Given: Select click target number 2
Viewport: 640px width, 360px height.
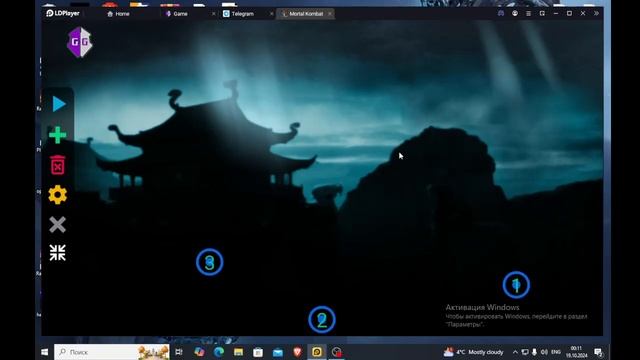Looking at the screenshot, I should click(x=322, y=320).
